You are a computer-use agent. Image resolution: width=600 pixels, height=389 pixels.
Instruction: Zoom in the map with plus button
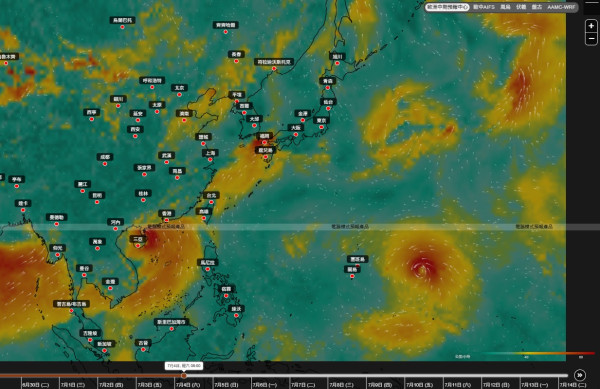tap(591, 26)
